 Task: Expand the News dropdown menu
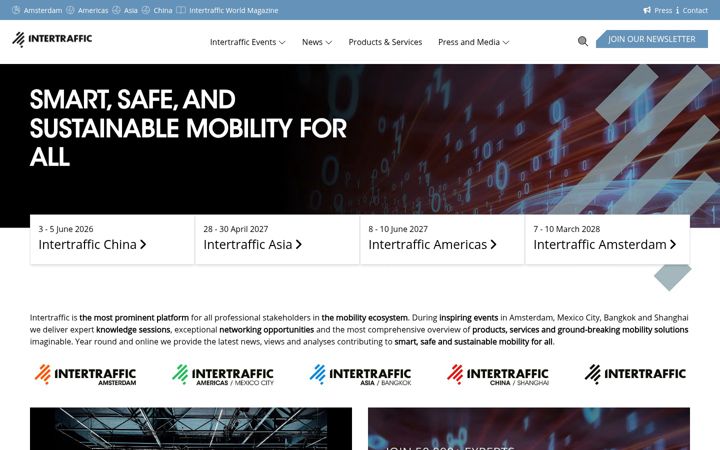(317, 42)
